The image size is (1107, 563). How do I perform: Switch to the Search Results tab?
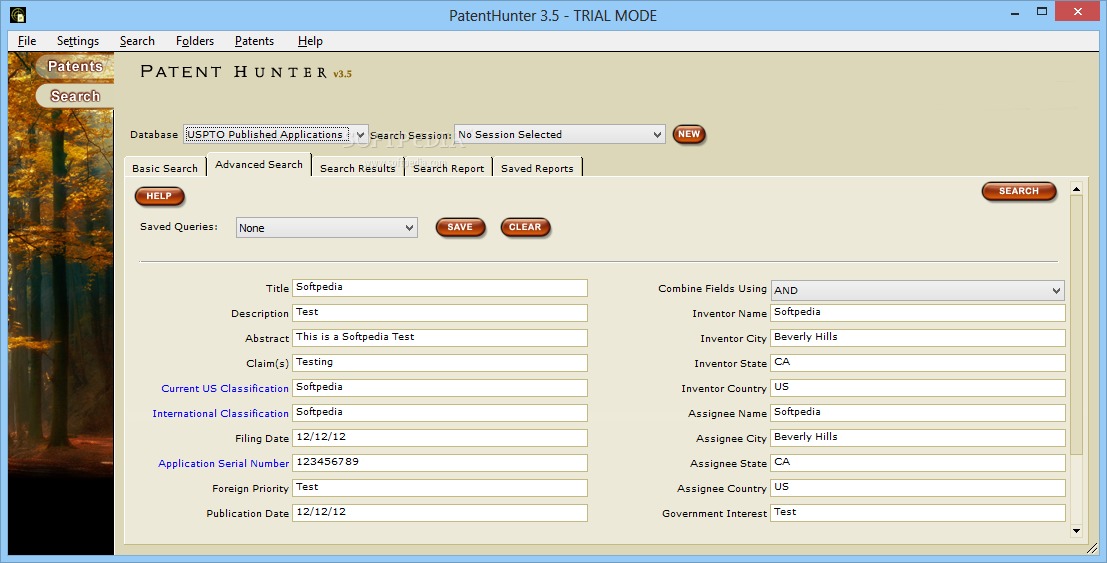(358, 168)
